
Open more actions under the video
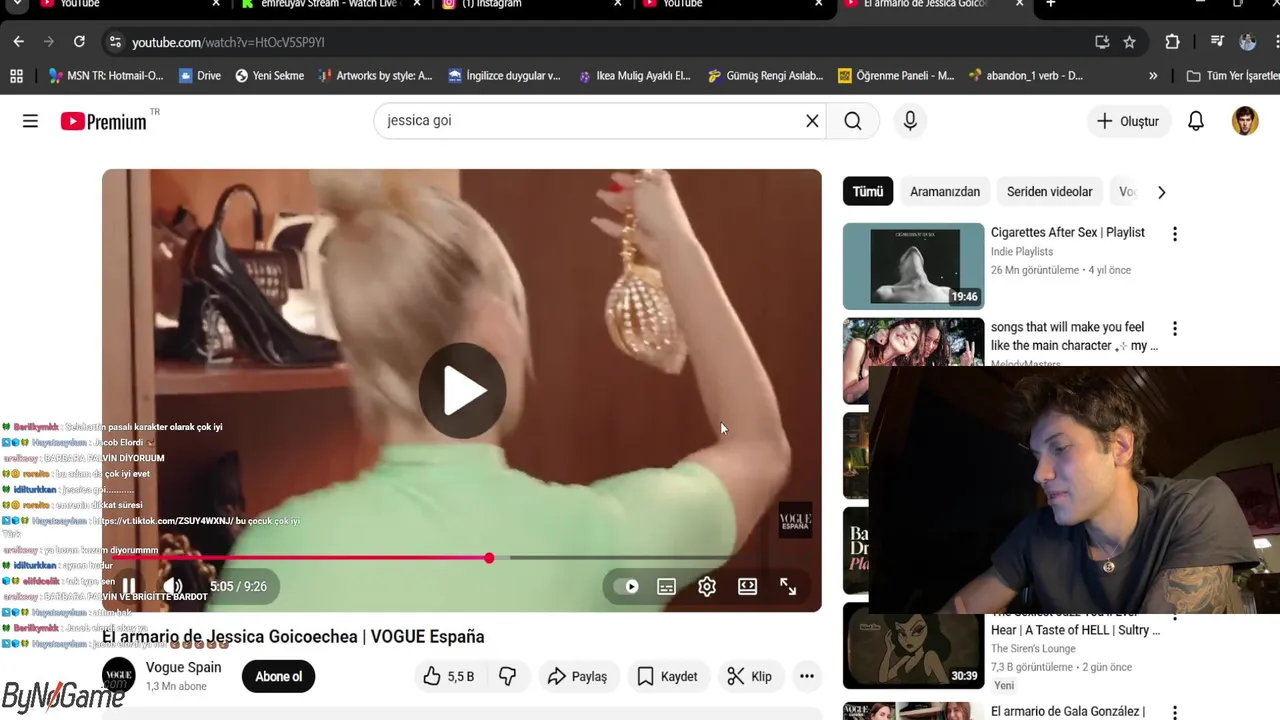(x=807, y=677)
